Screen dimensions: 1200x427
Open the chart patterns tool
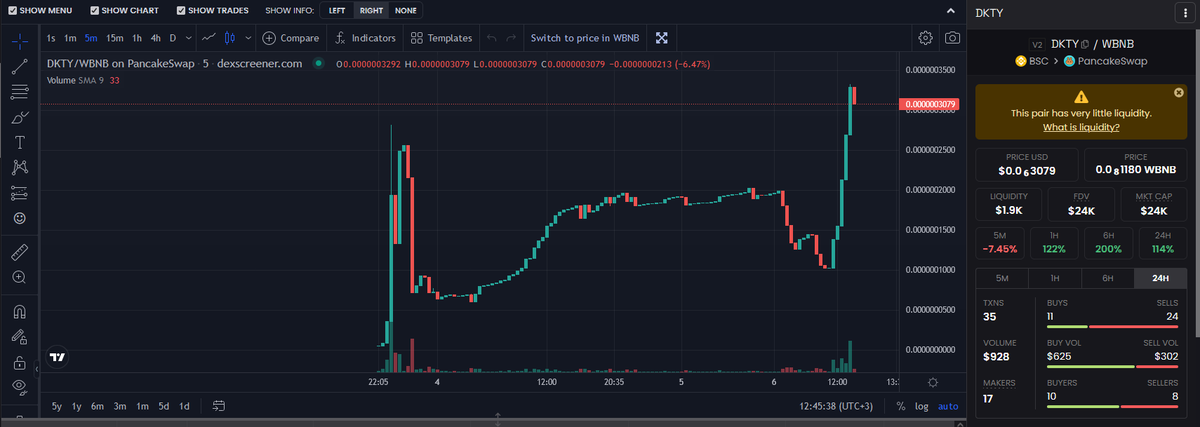tap(19, 167)
